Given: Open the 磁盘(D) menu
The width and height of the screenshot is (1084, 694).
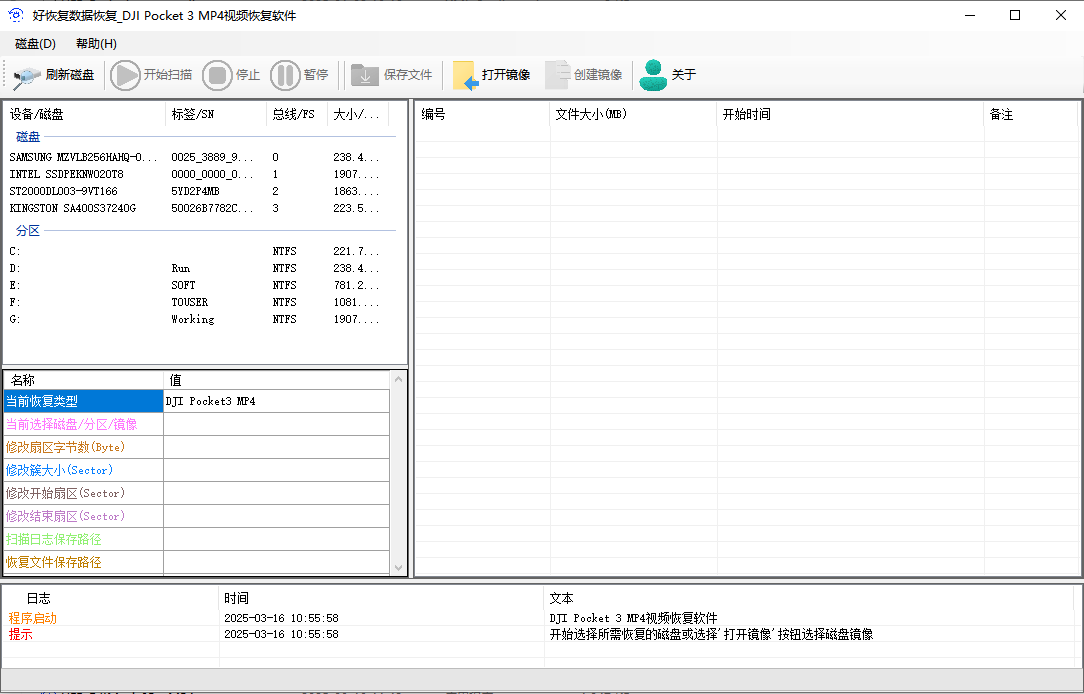Looking at the screenshot, I should 36,44.
